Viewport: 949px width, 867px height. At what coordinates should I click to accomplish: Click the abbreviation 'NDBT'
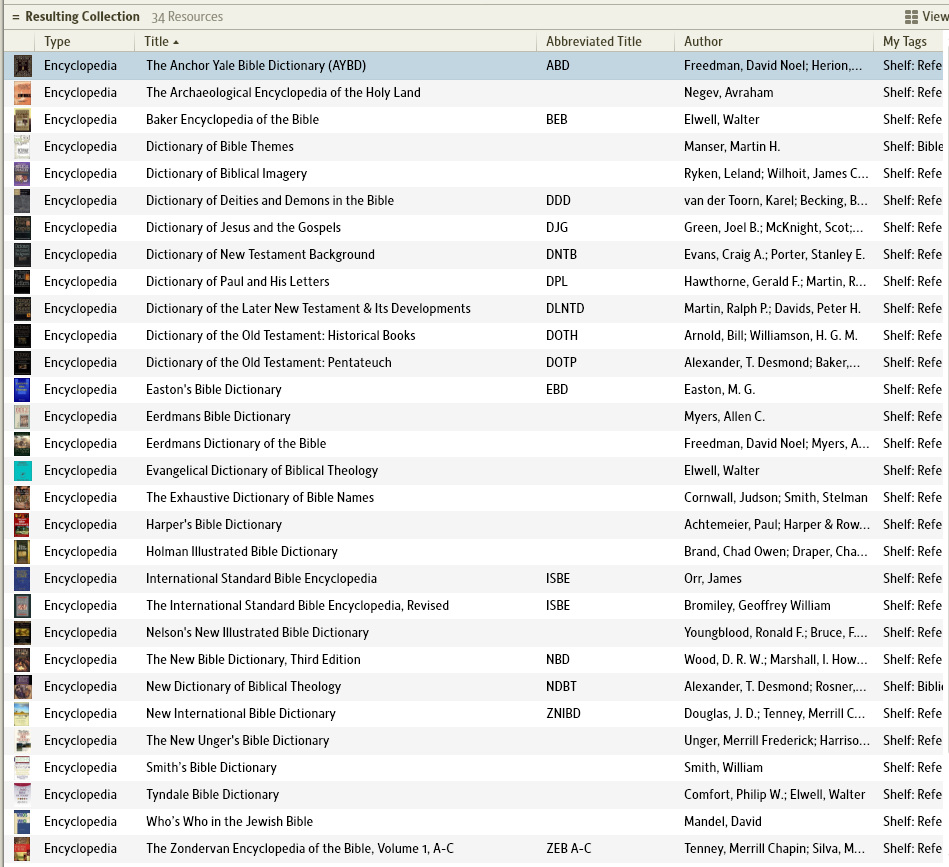[x=562, y=687]
